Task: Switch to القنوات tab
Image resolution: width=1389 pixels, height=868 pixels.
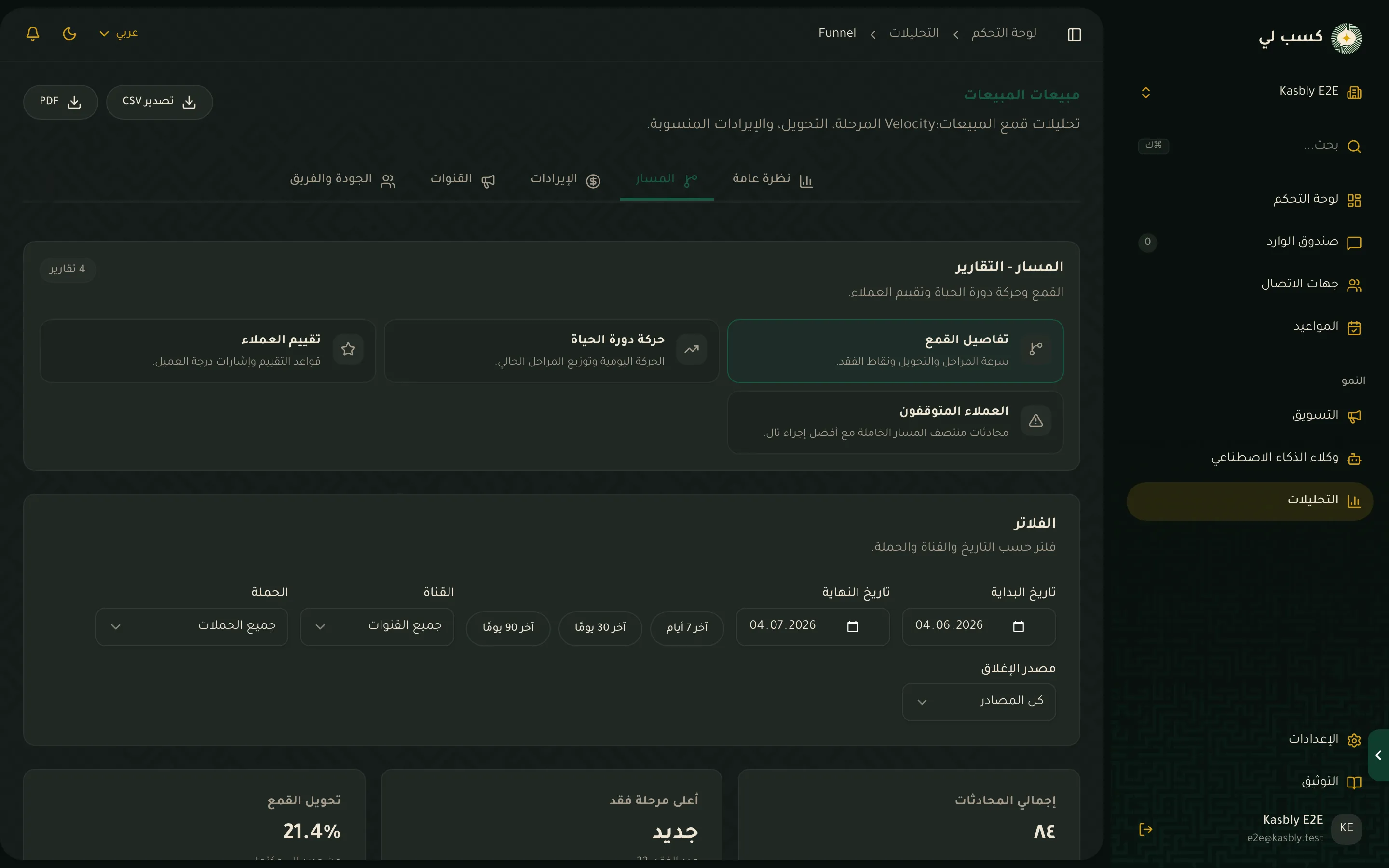Action: pyautogui.click(x=463, y=180)
